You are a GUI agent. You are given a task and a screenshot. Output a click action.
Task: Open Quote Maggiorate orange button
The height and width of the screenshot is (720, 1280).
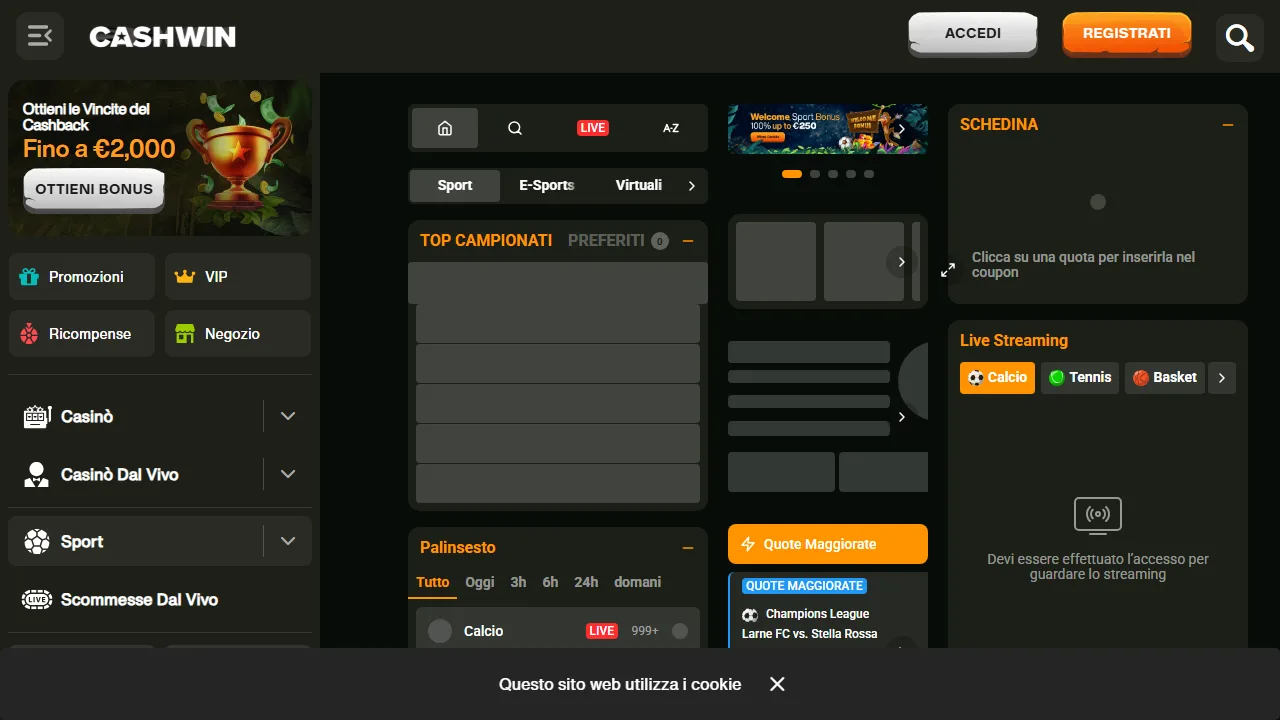coord(828,544)
